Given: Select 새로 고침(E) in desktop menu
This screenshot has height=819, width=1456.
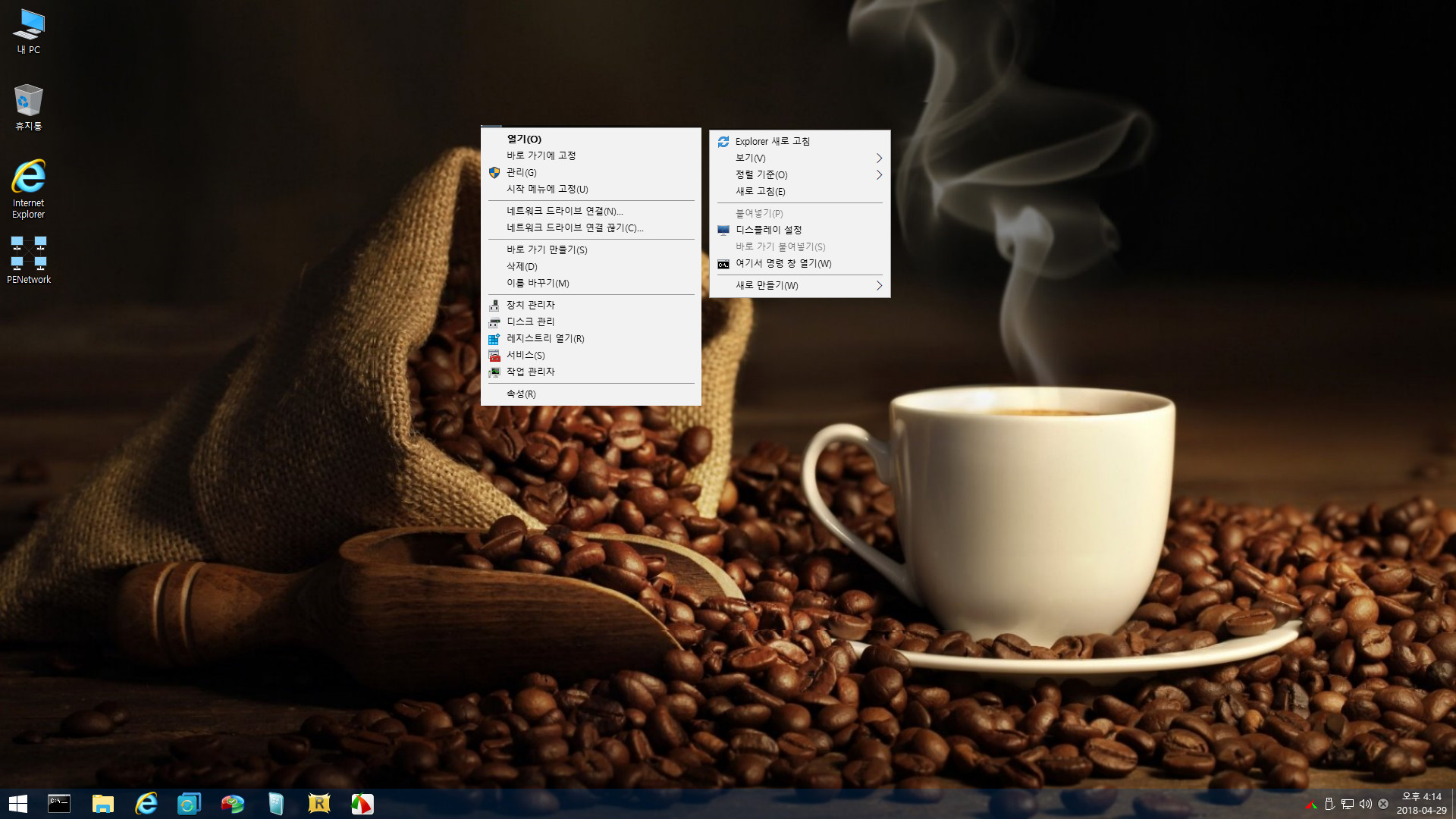Looking at the screenshot, I should point(799,191).
